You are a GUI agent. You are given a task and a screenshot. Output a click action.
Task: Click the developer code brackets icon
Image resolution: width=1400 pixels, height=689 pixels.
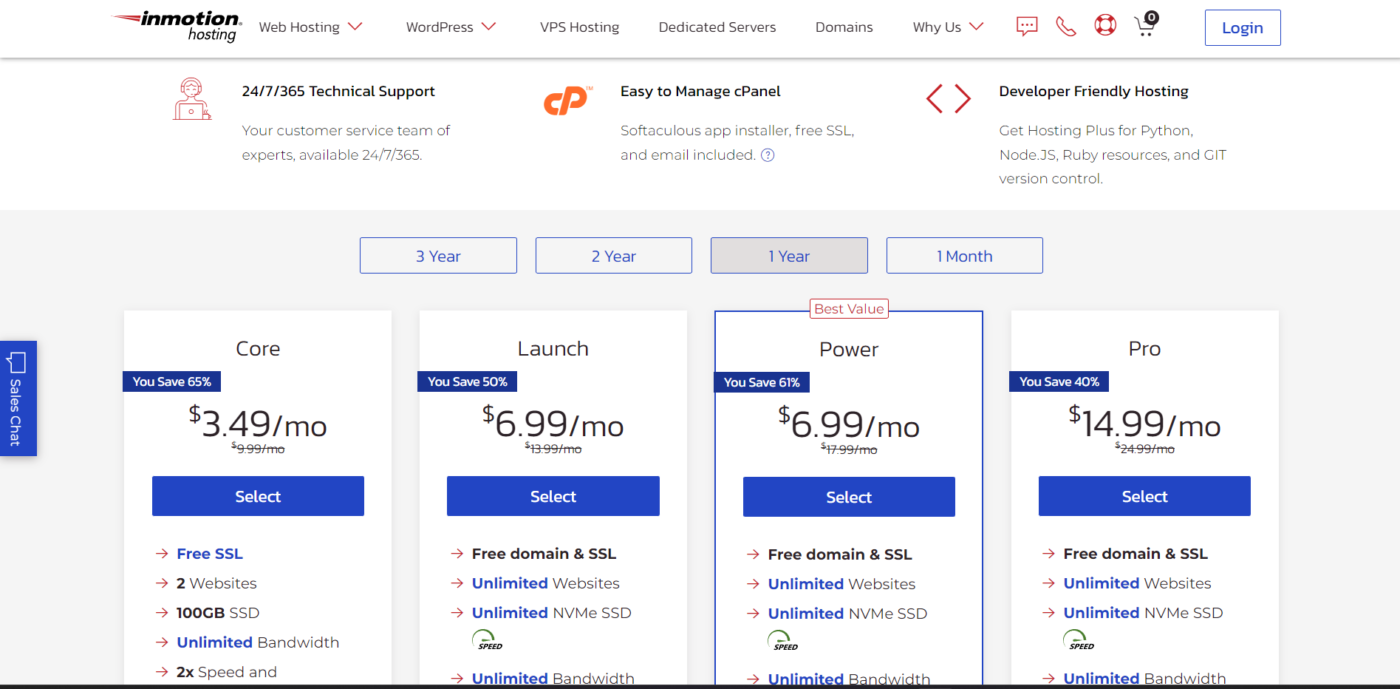click(x=948, y=98)
